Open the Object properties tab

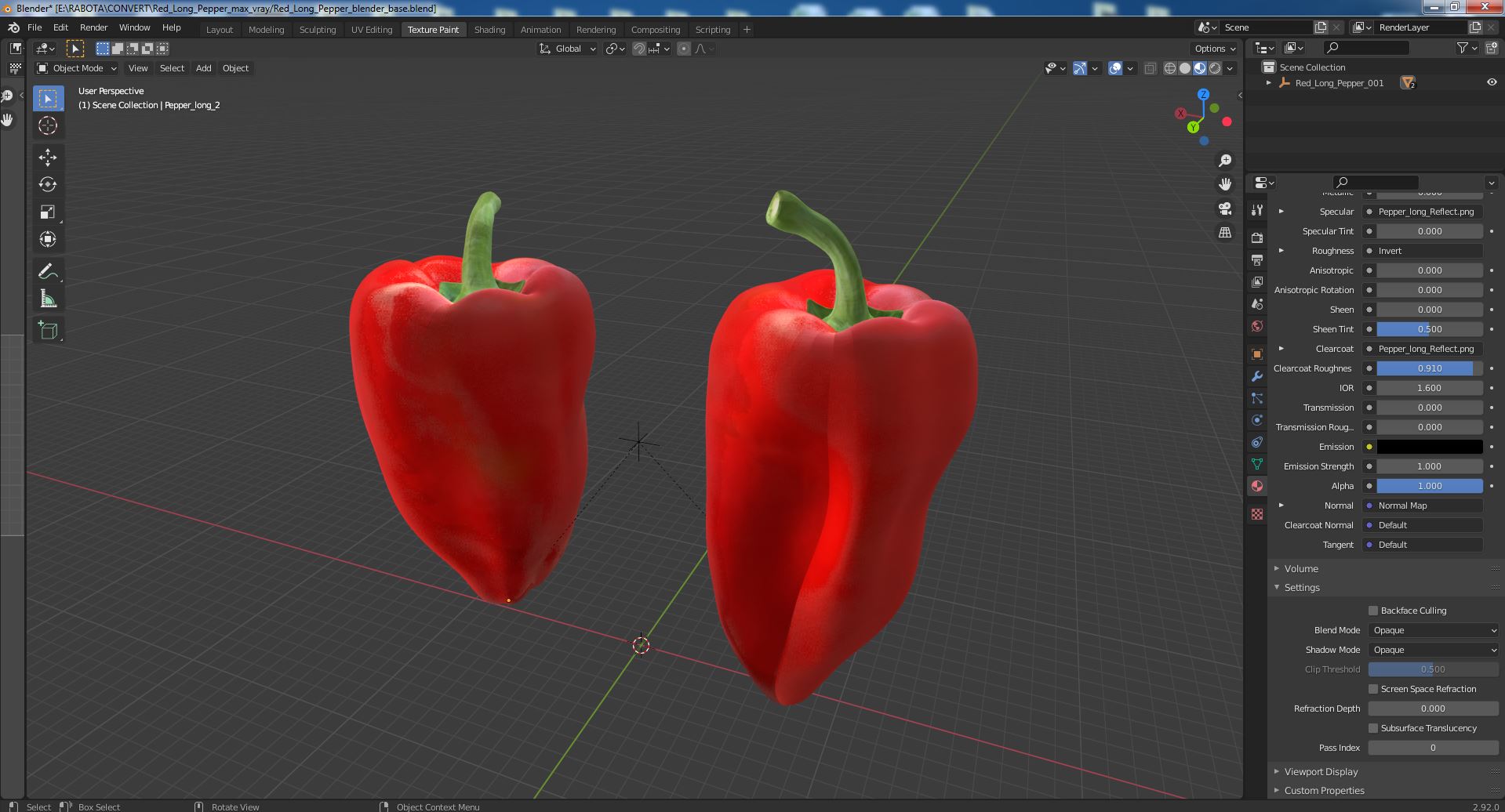coord(1257,353)
